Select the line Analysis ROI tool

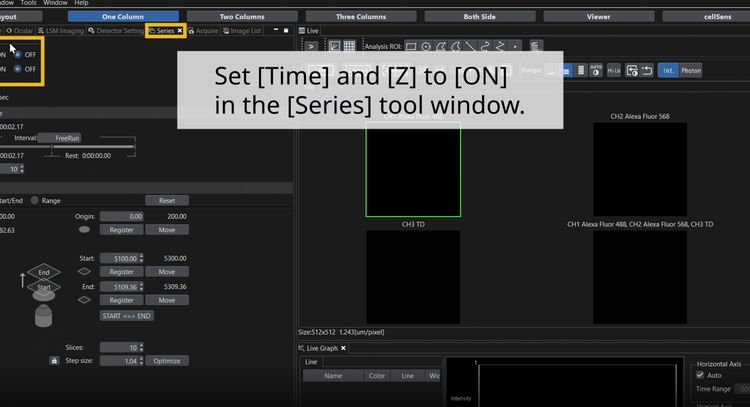coord(471,46)
